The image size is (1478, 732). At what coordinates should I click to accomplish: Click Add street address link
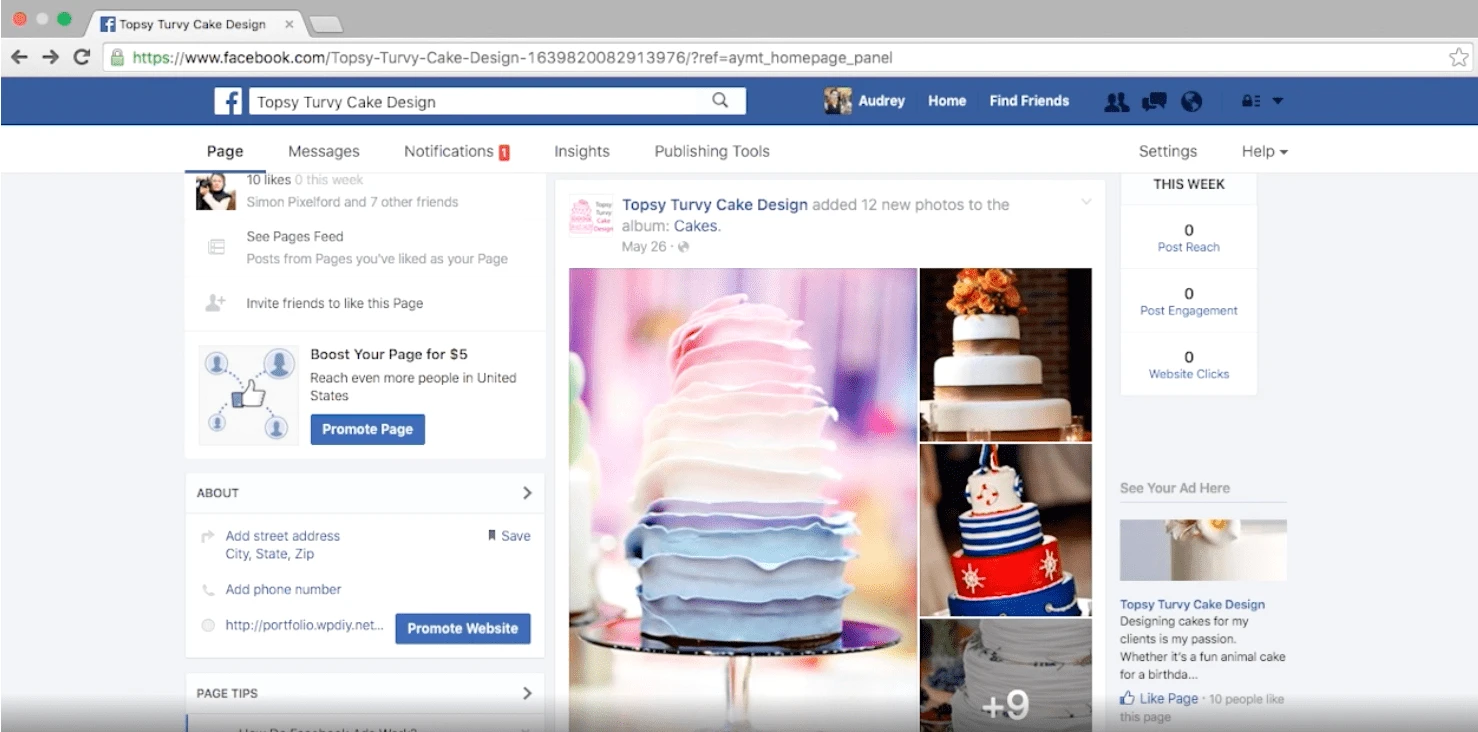(x=283, y=536)
